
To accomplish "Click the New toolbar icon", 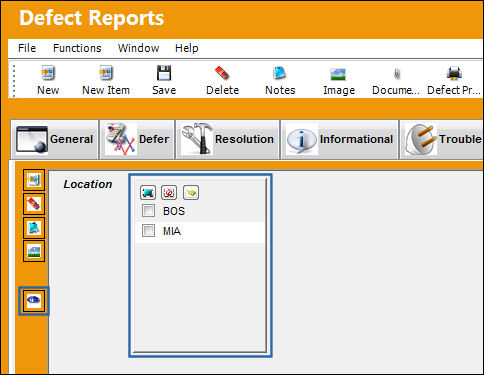I will 48,73.
